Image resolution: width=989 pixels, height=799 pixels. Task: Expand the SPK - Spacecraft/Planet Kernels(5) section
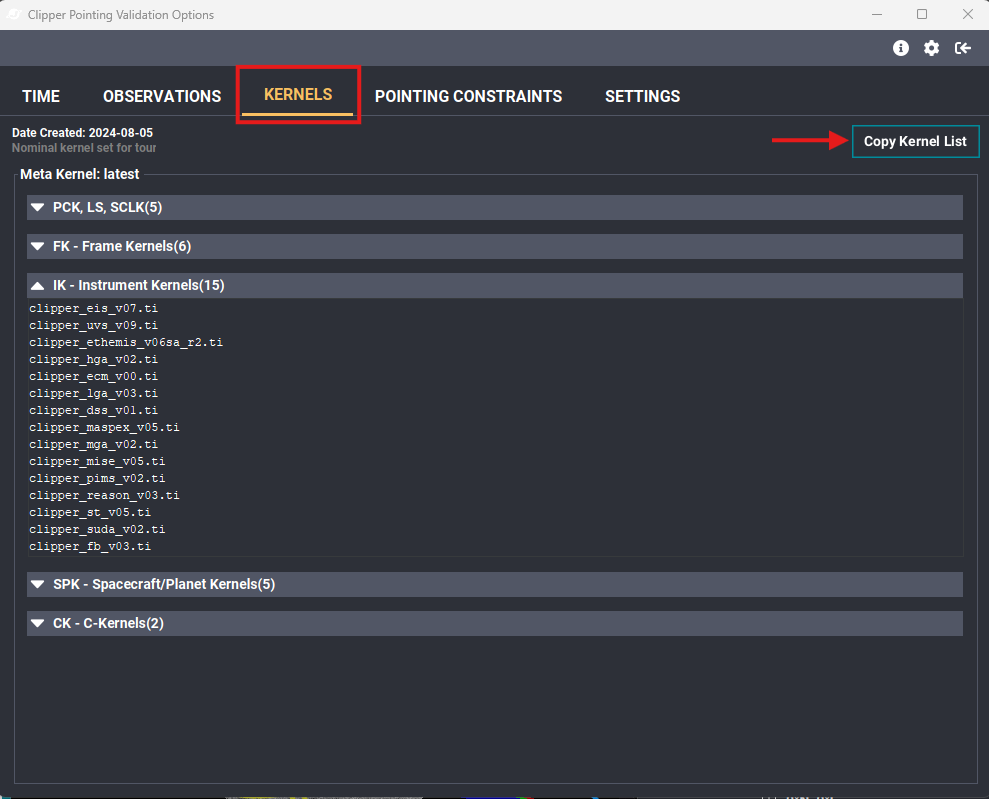[x=494, y=585]
